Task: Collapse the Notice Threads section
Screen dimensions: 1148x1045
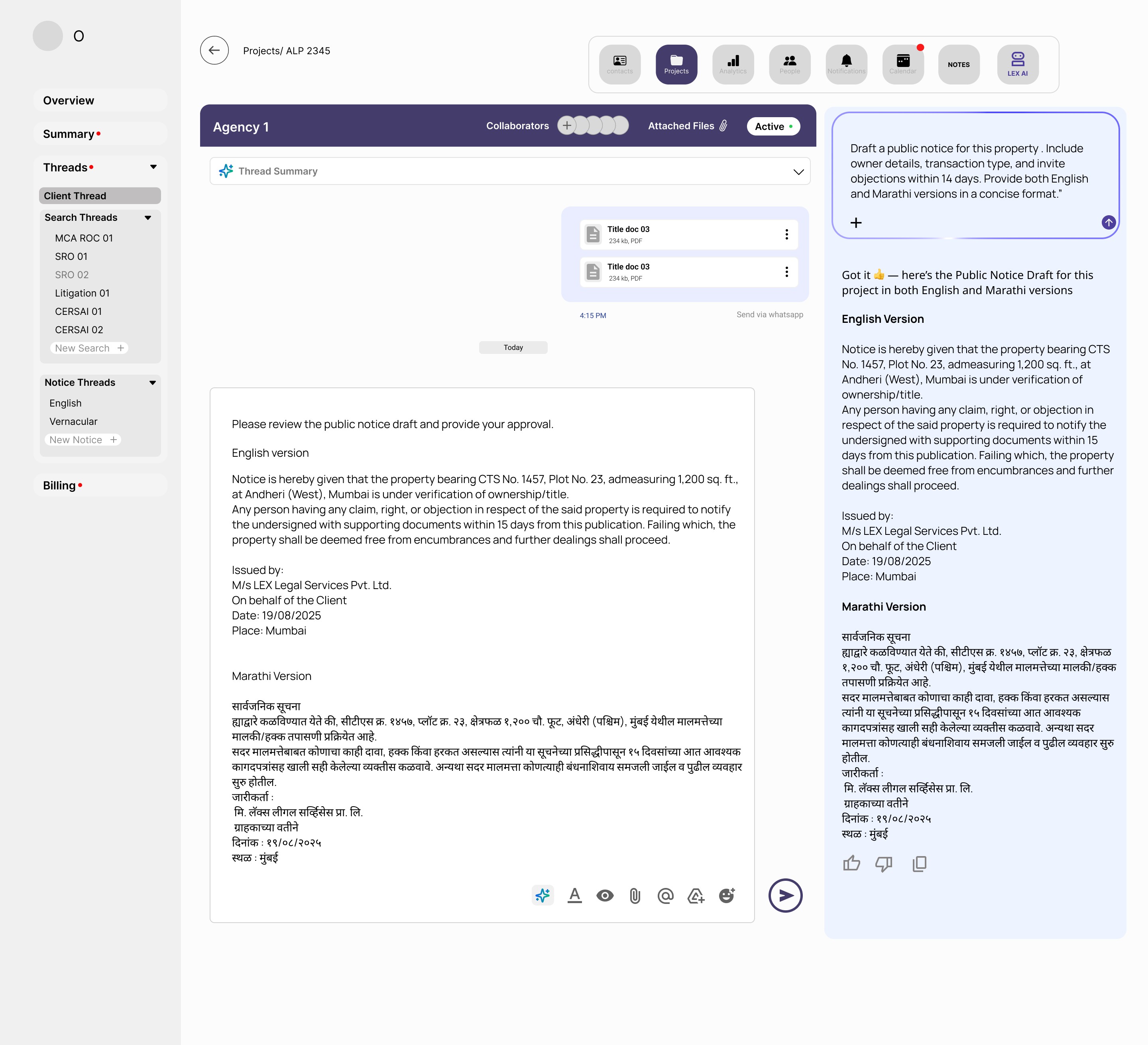Action: [x=153, y=382]
